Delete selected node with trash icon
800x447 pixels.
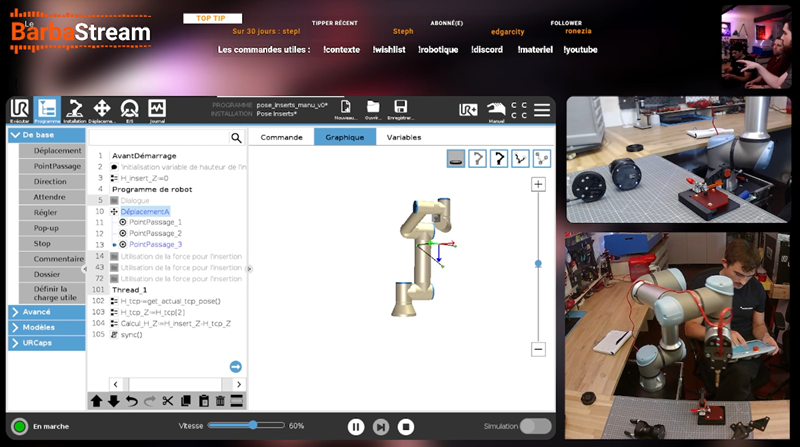tap(220, 401)
